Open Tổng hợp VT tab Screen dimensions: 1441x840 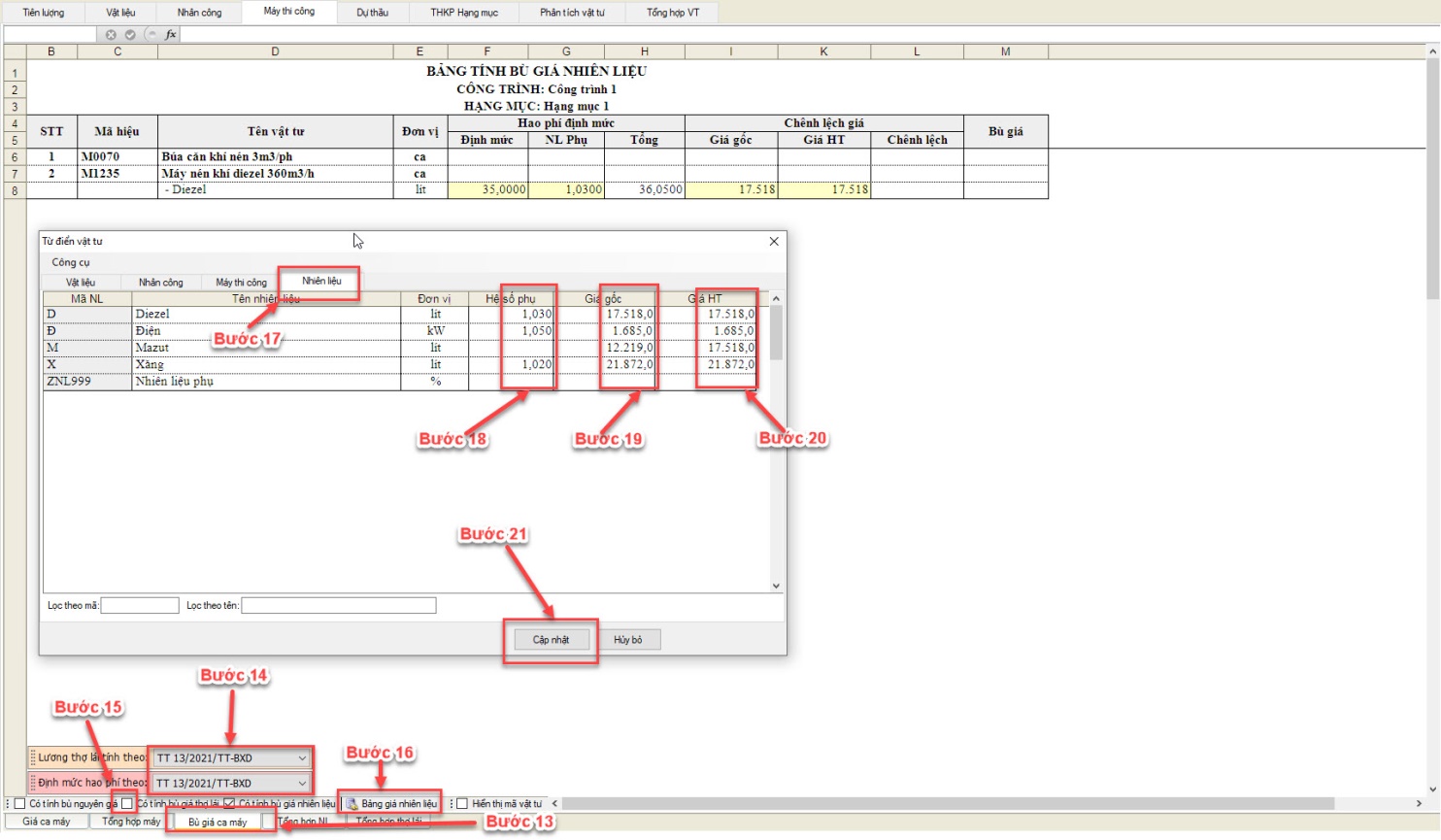[673, 13]
